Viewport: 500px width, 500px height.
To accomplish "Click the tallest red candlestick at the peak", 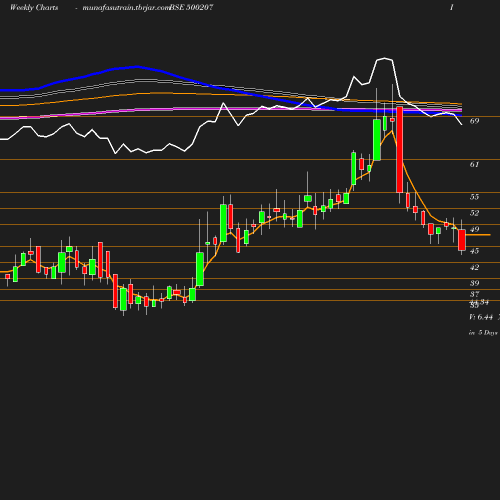I will point(399,150).
